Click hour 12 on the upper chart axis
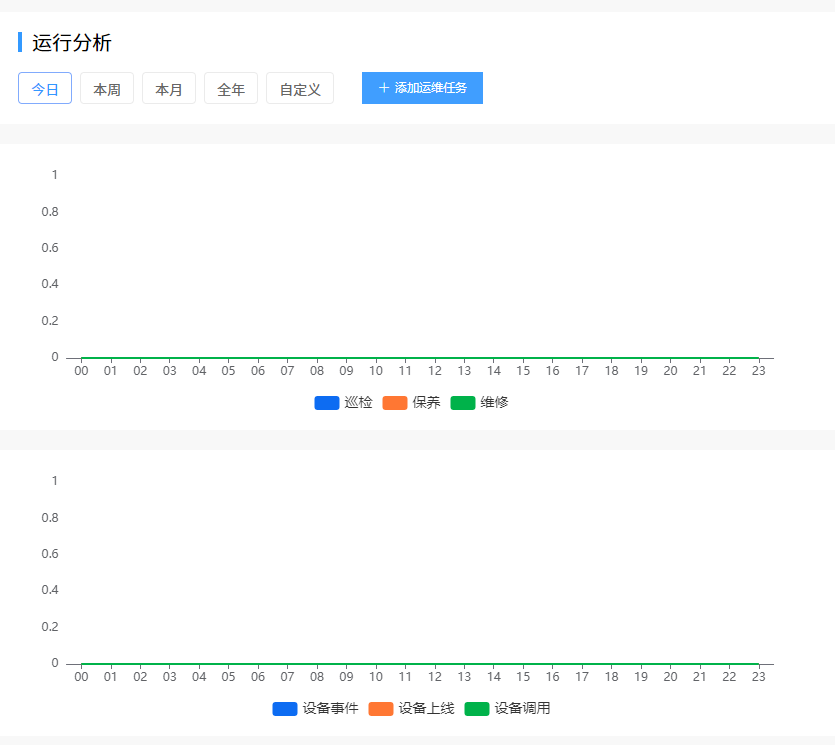Viewport: 835px width, 745px height. click(x=435, y=371)
